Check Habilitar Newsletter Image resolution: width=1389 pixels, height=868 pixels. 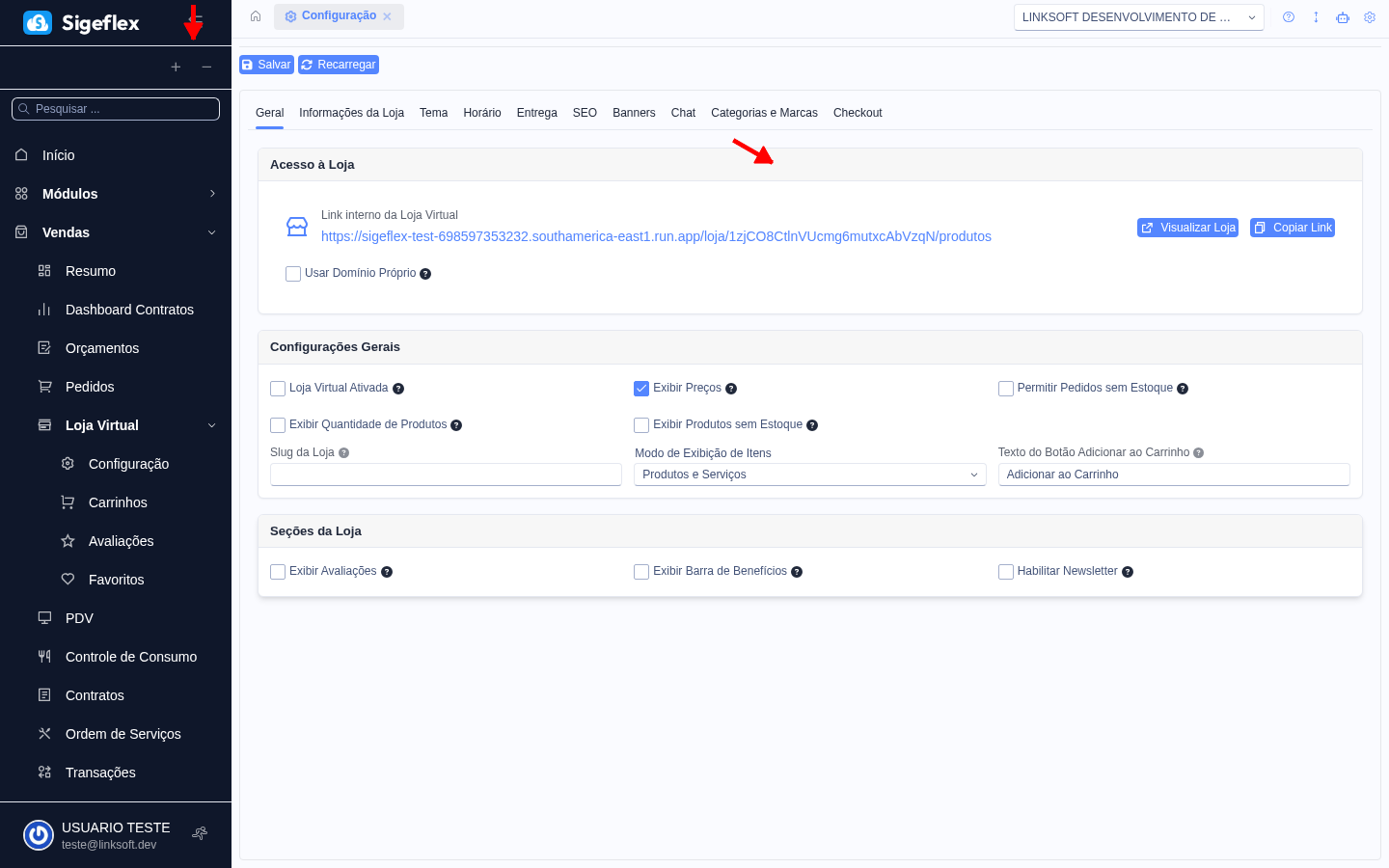coord(1006,571)
